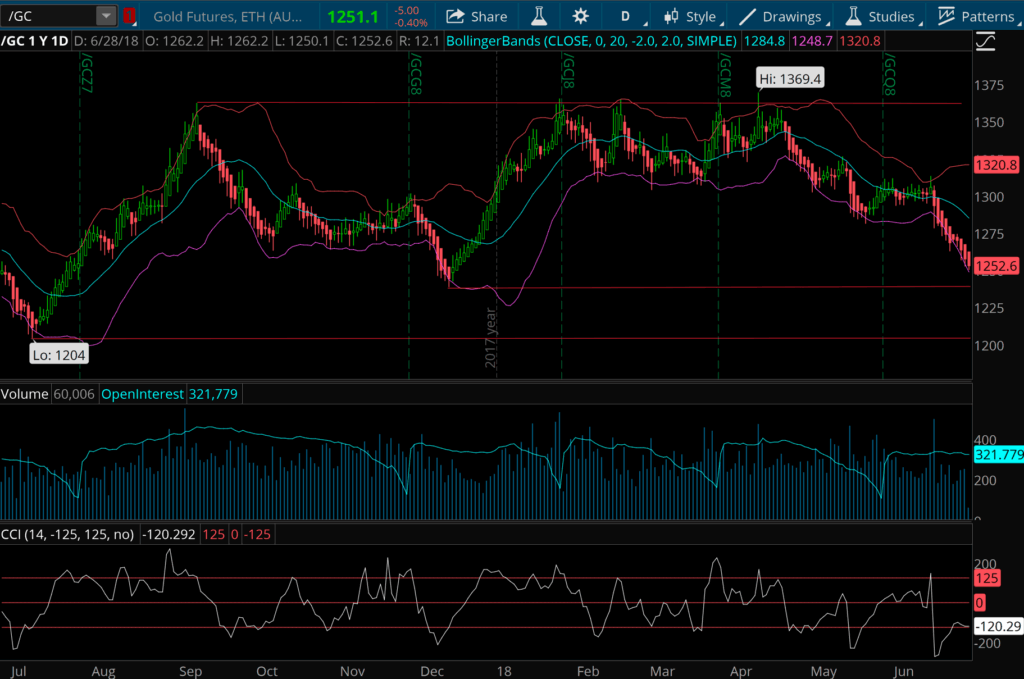Click the Lo: 1204 price bubble

coord(58,354)
